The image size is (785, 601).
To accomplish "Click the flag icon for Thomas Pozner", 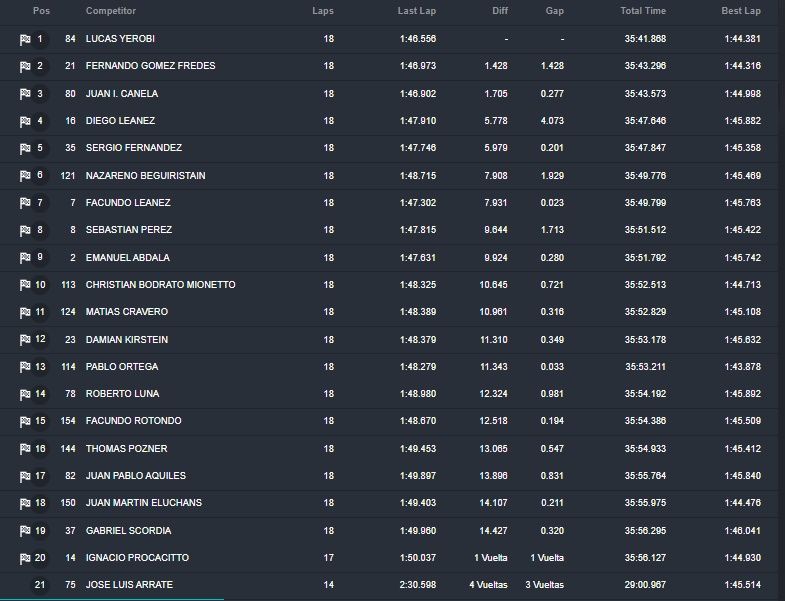I will [25, 449].
